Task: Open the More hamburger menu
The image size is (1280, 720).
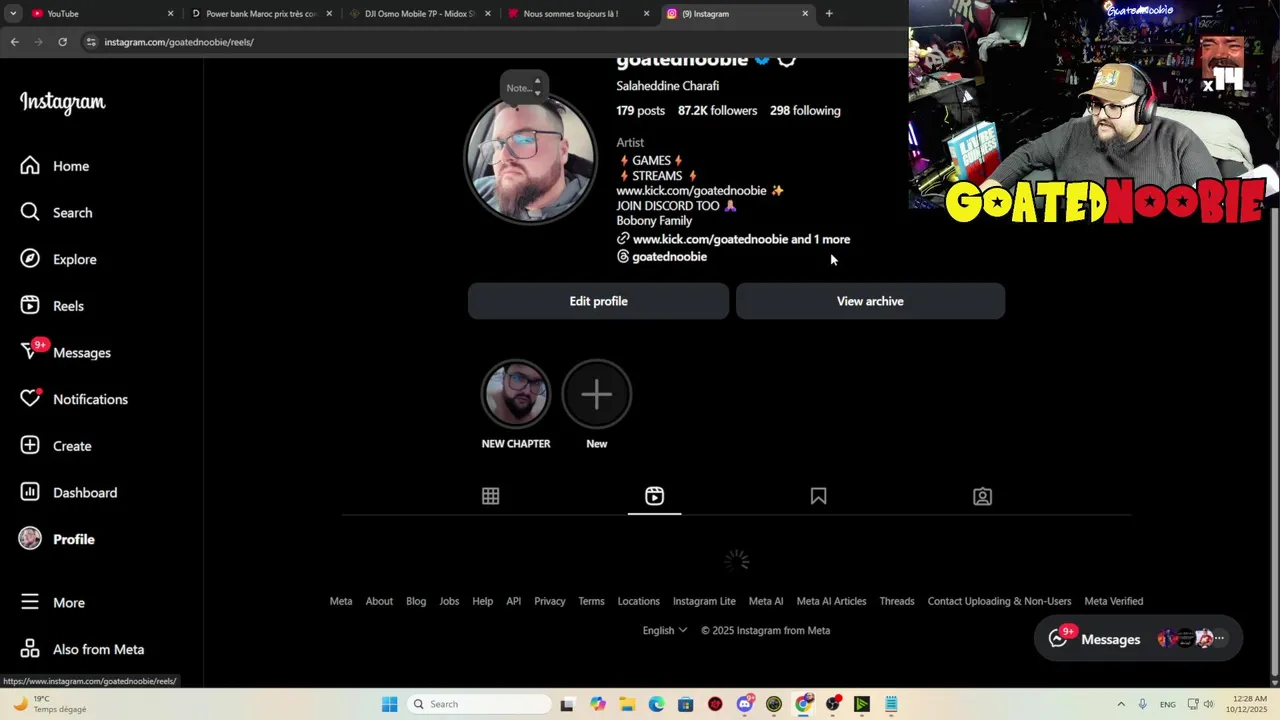Action: point(53,602)
